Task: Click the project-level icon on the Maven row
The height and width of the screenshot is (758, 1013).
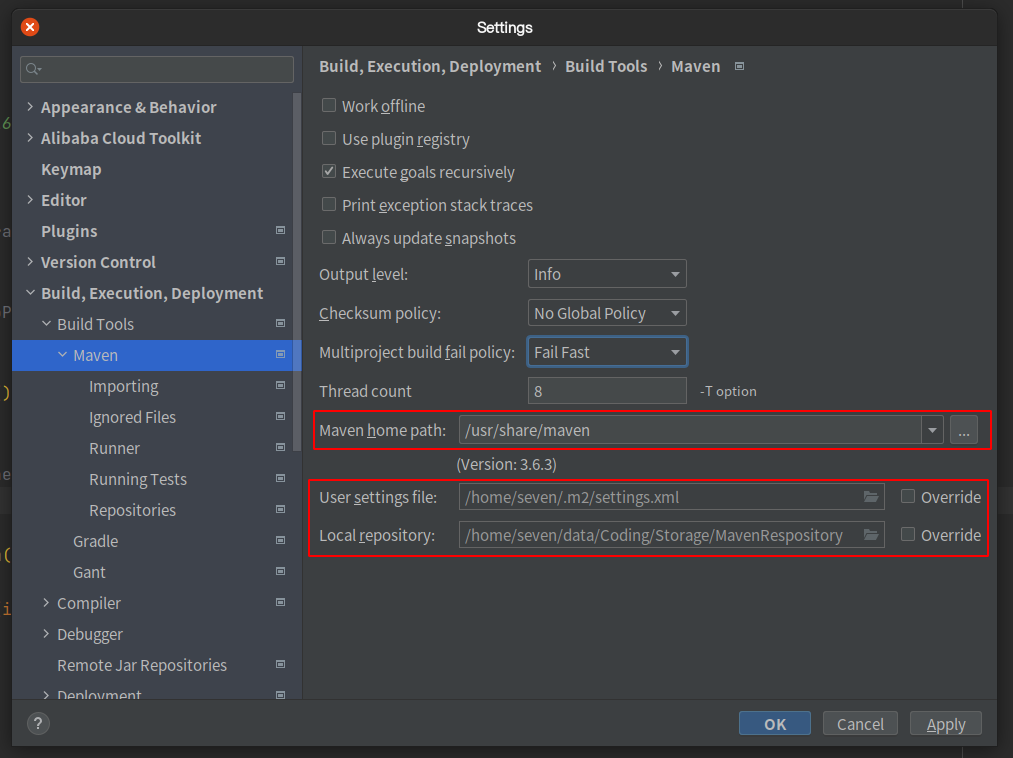Action: (280, 355)
